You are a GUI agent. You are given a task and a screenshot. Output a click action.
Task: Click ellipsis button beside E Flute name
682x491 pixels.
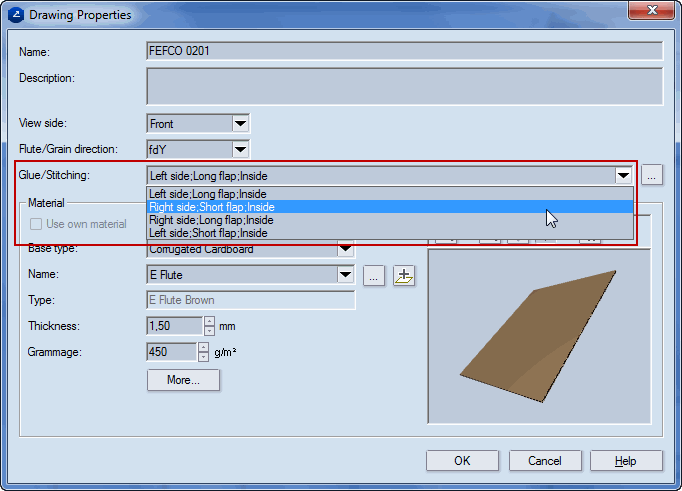[x=373, y=275]
